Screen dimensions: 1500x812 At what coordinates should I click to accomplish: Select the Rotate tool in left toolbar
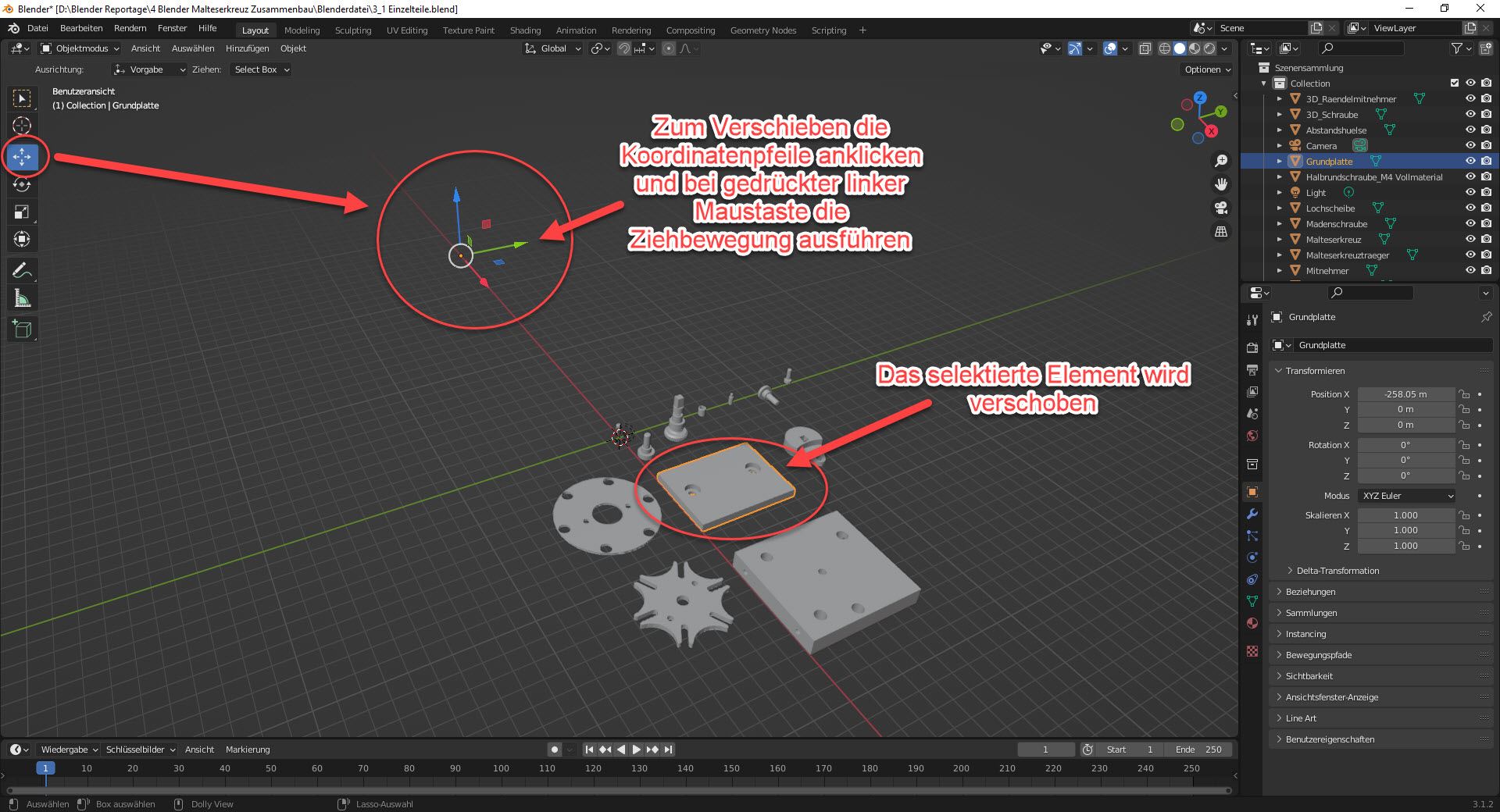(x=22, y=185)
